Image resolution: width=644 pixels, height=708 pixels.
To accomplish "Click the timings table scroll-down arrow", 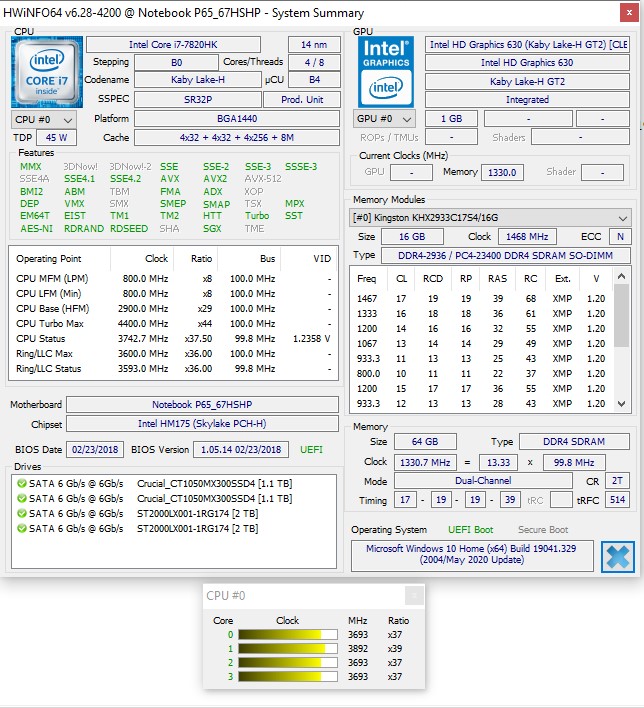I will (621, 404).
